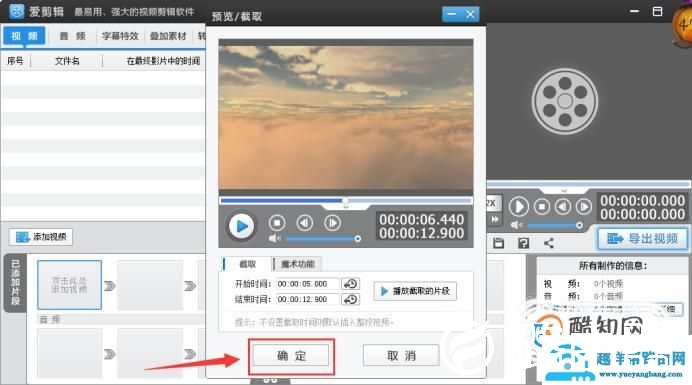692x385 pixels.
Task: Confirm with the 确定 button
Action: (x=291, y=355)
